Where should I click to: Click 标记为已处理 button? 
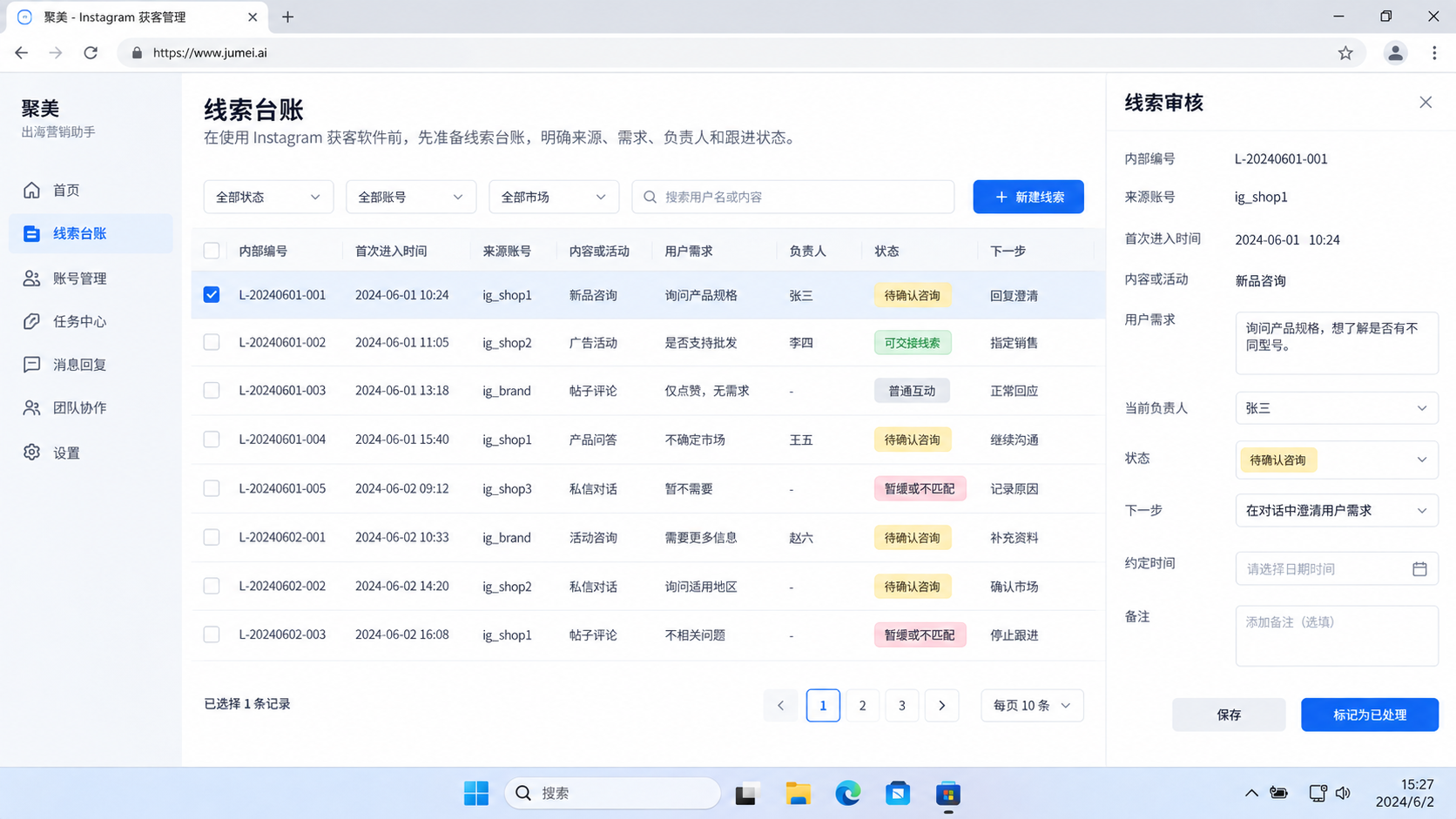(x=1370, y=715)
